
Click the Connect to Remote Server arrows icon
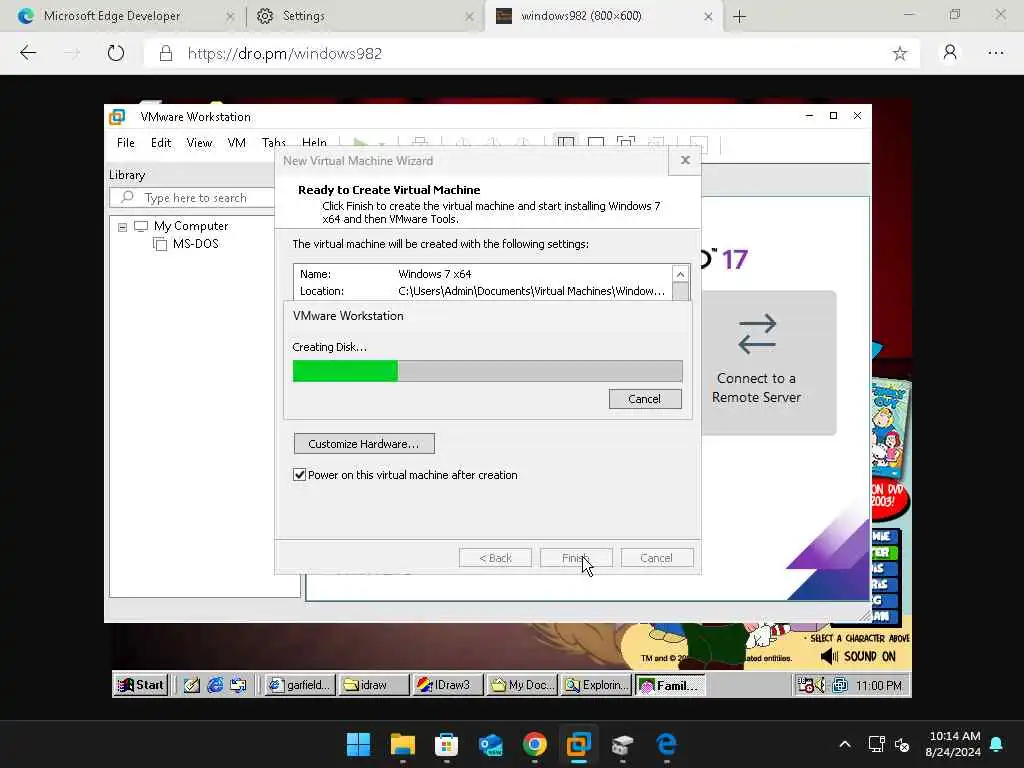coord(756,334)
